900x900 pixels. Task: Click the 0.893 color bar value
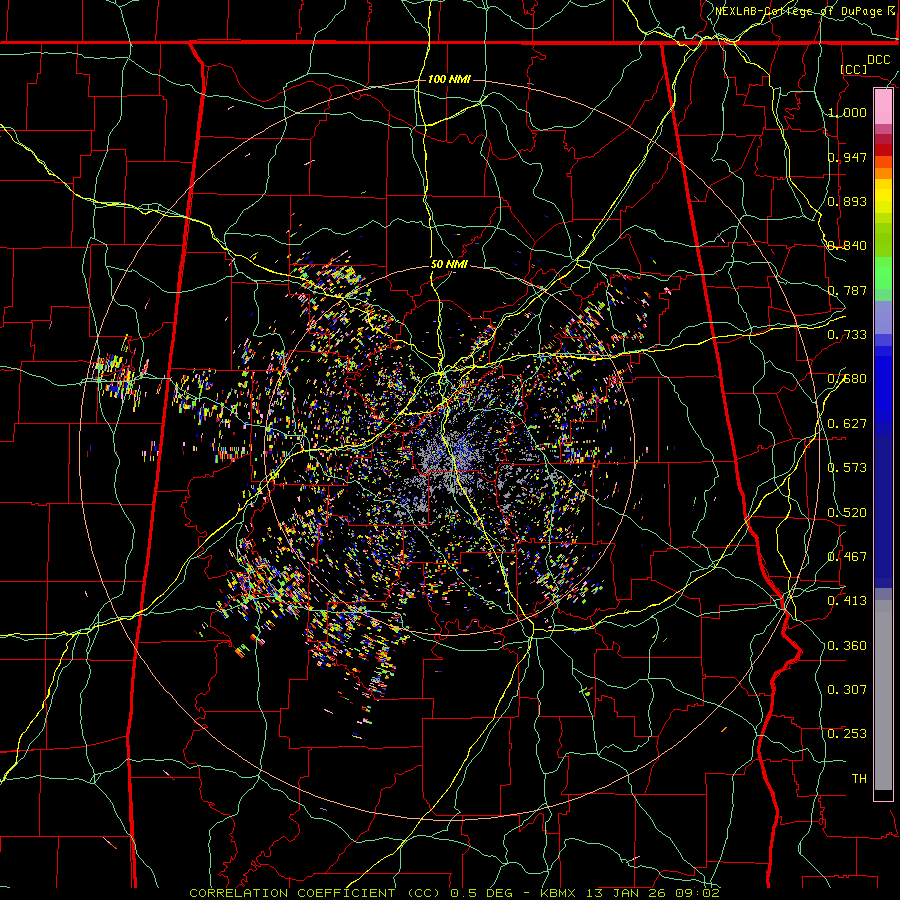point(847,201)
